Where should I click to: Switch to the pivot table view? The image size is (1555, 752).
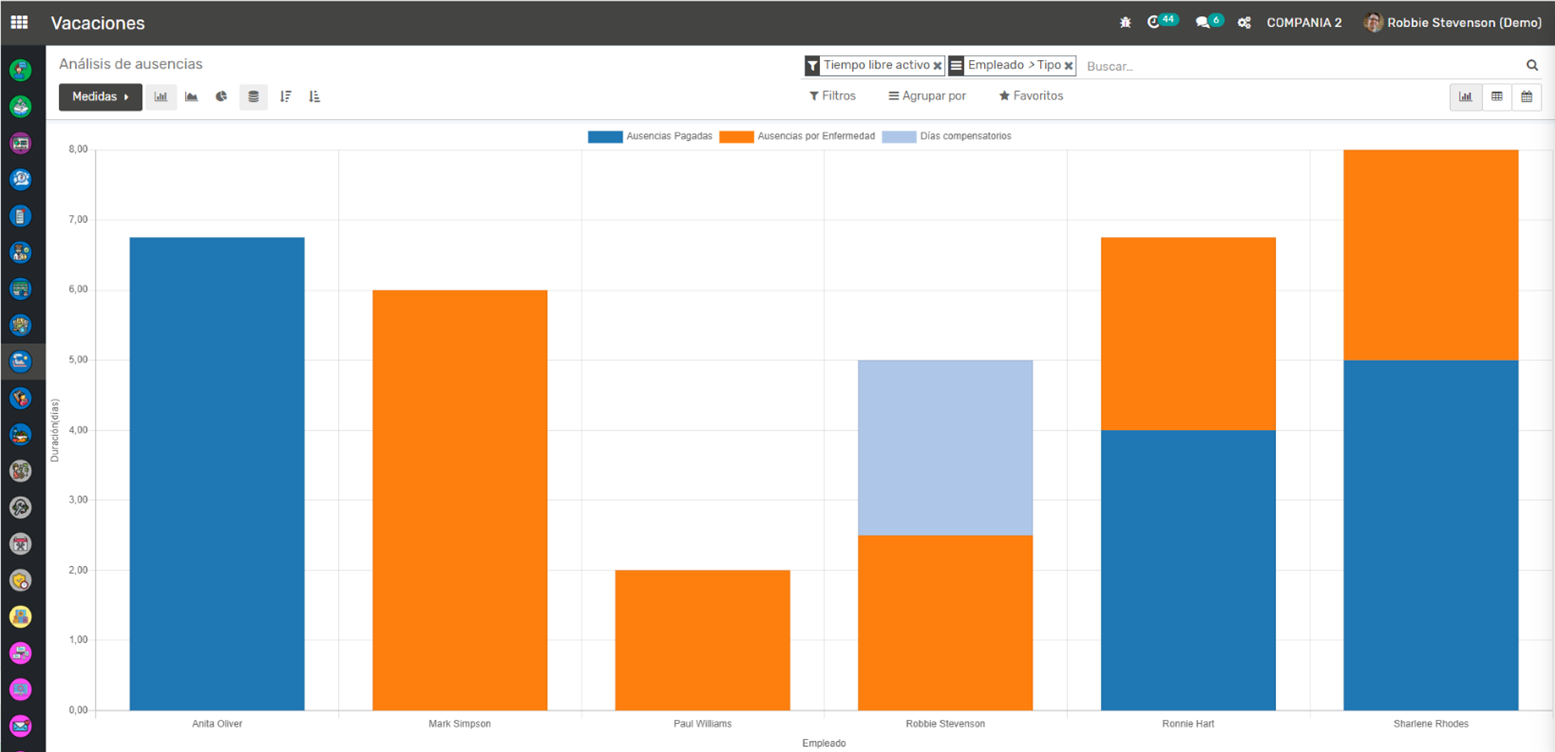point(1496,97)
